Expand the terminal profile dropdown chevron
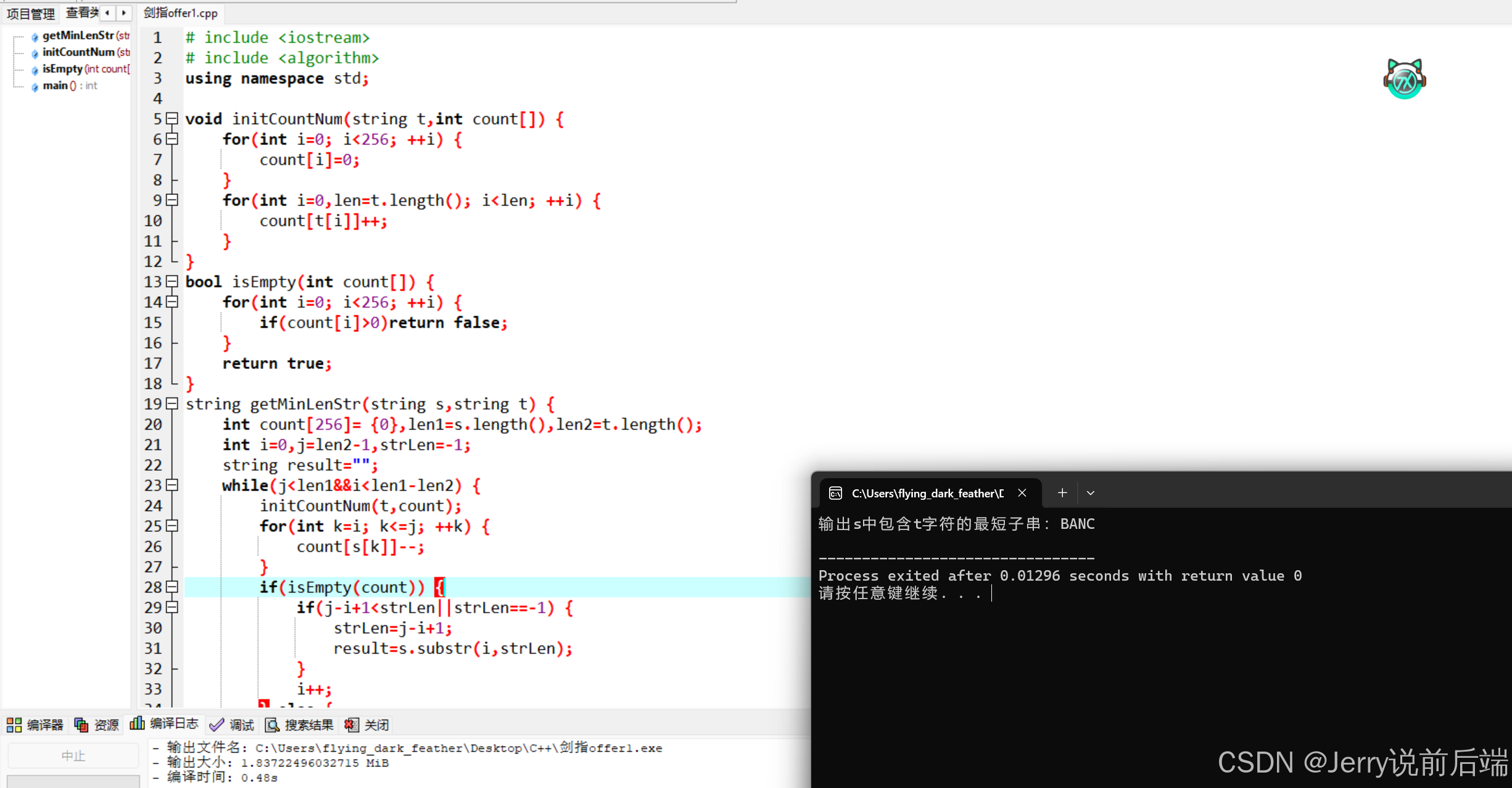Image resolution: width=1512 pixels, height=788 pixels. 1090,493
